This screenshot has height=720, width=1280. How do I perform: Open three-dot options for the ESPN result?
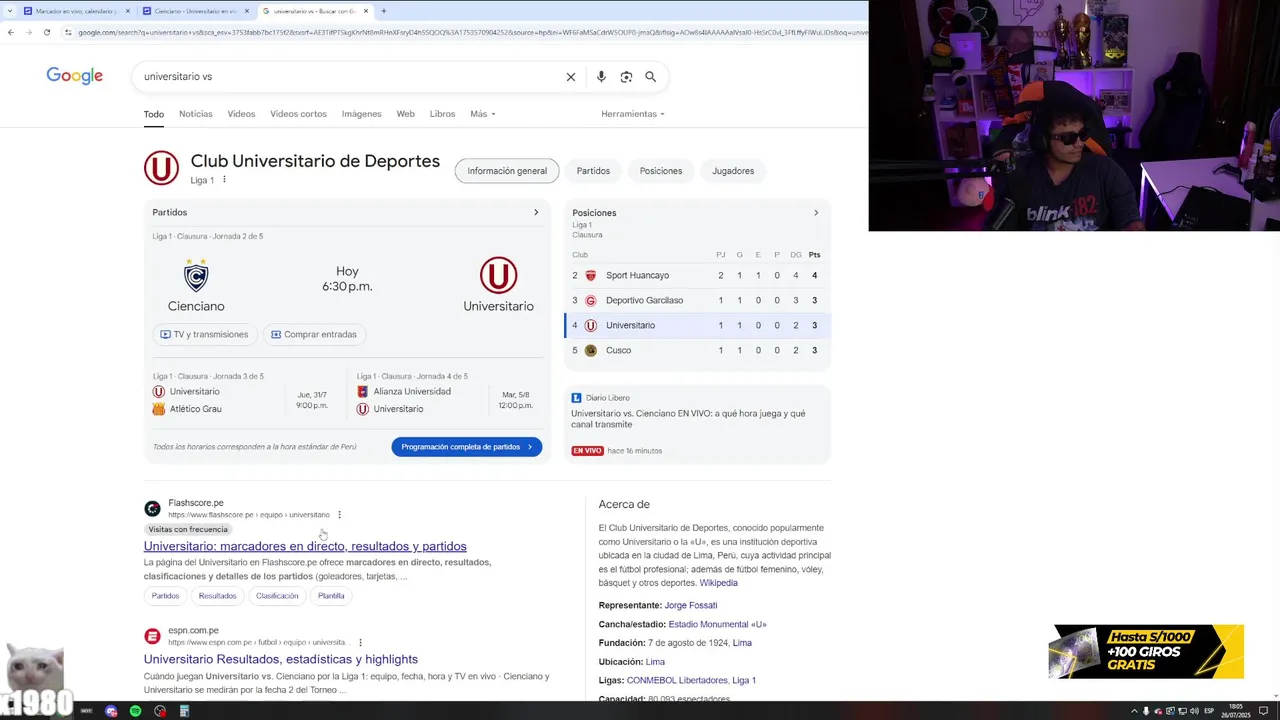(x=360, y=642)
